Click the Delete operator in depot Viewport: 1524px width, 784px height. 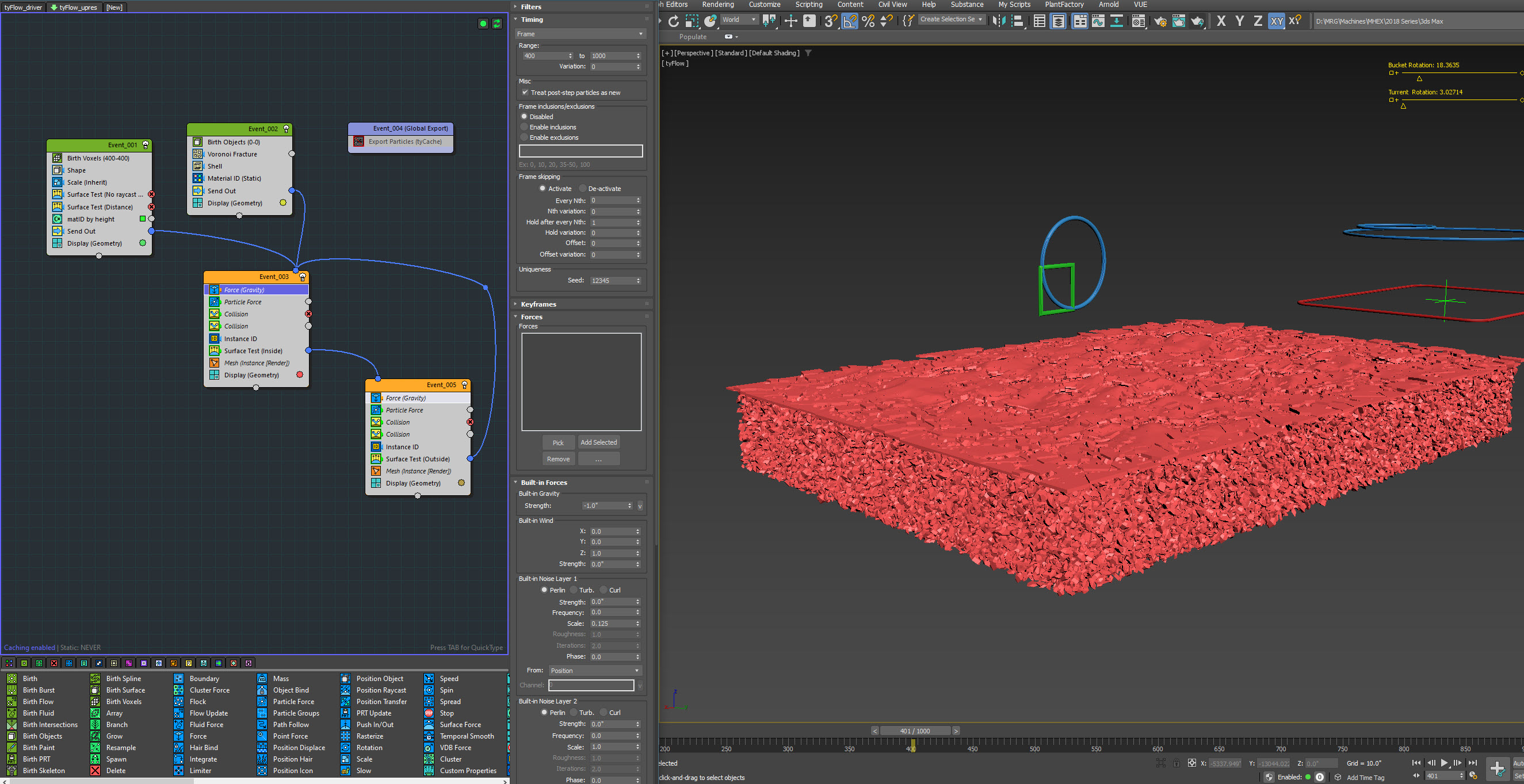coord(116,770)
